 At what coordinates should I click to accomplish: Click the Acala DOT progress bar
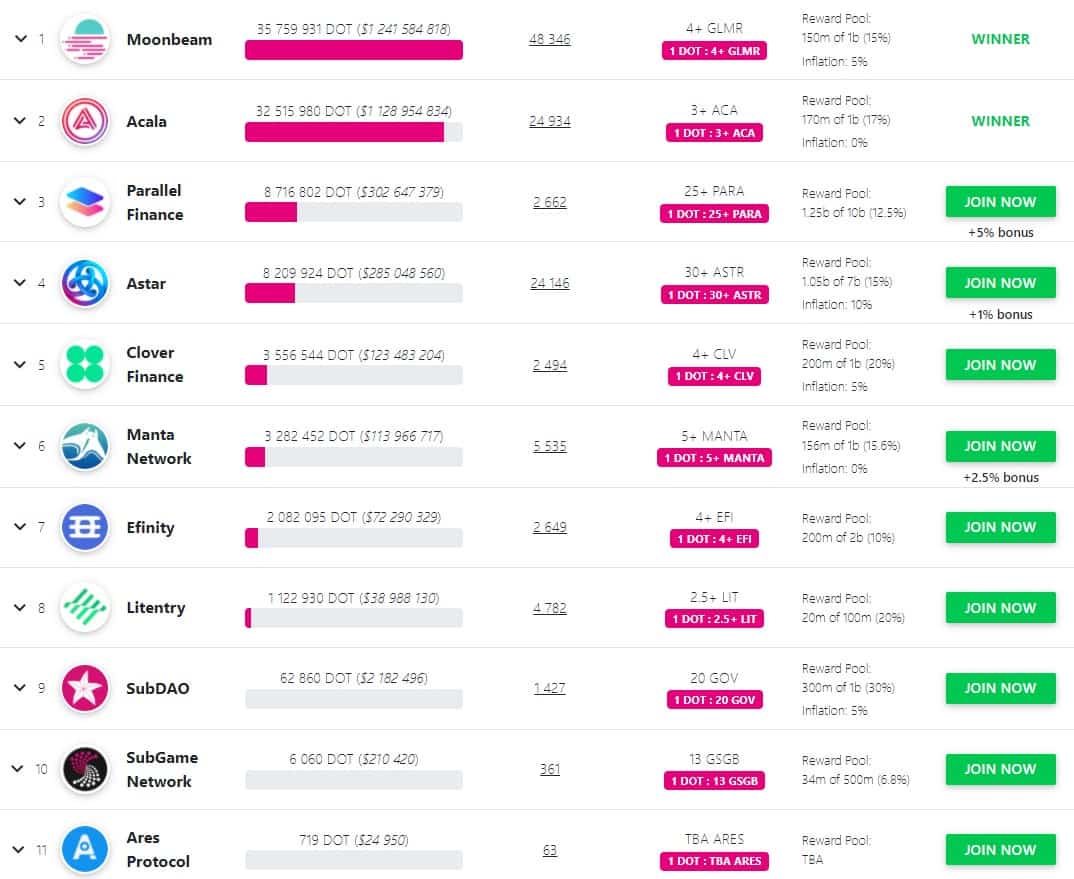[353, 132]
